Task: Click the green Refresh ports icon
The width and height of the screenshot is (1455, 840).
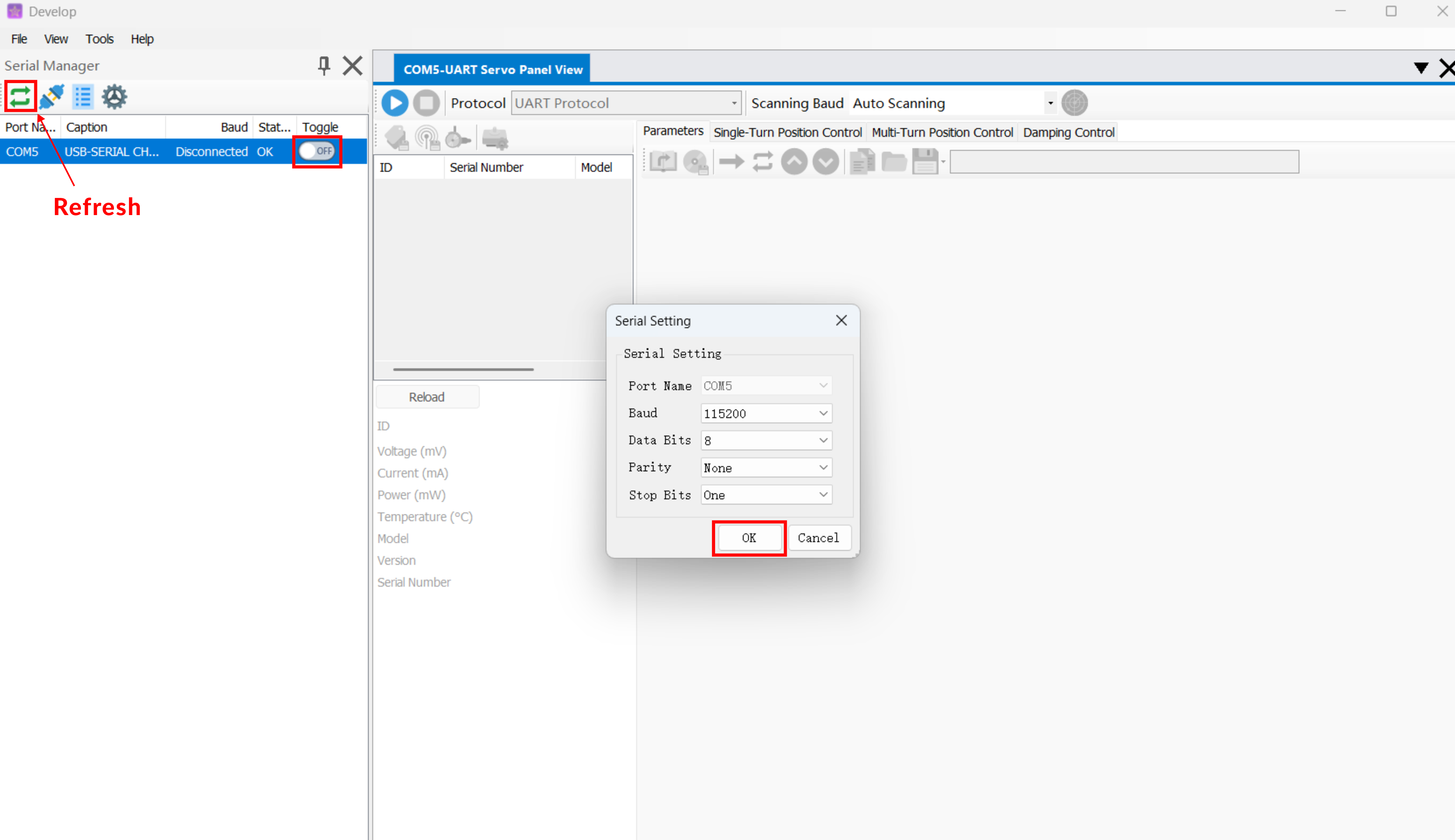Action: pyautogui.click(x=20, y=96)
